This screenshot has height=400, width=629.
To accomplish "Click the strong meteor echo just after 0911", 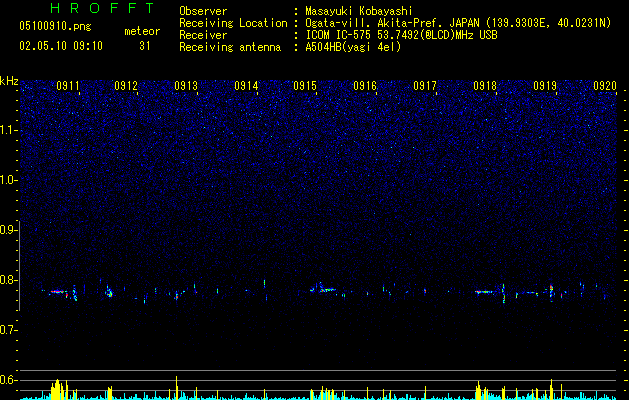I will (57, 292).
